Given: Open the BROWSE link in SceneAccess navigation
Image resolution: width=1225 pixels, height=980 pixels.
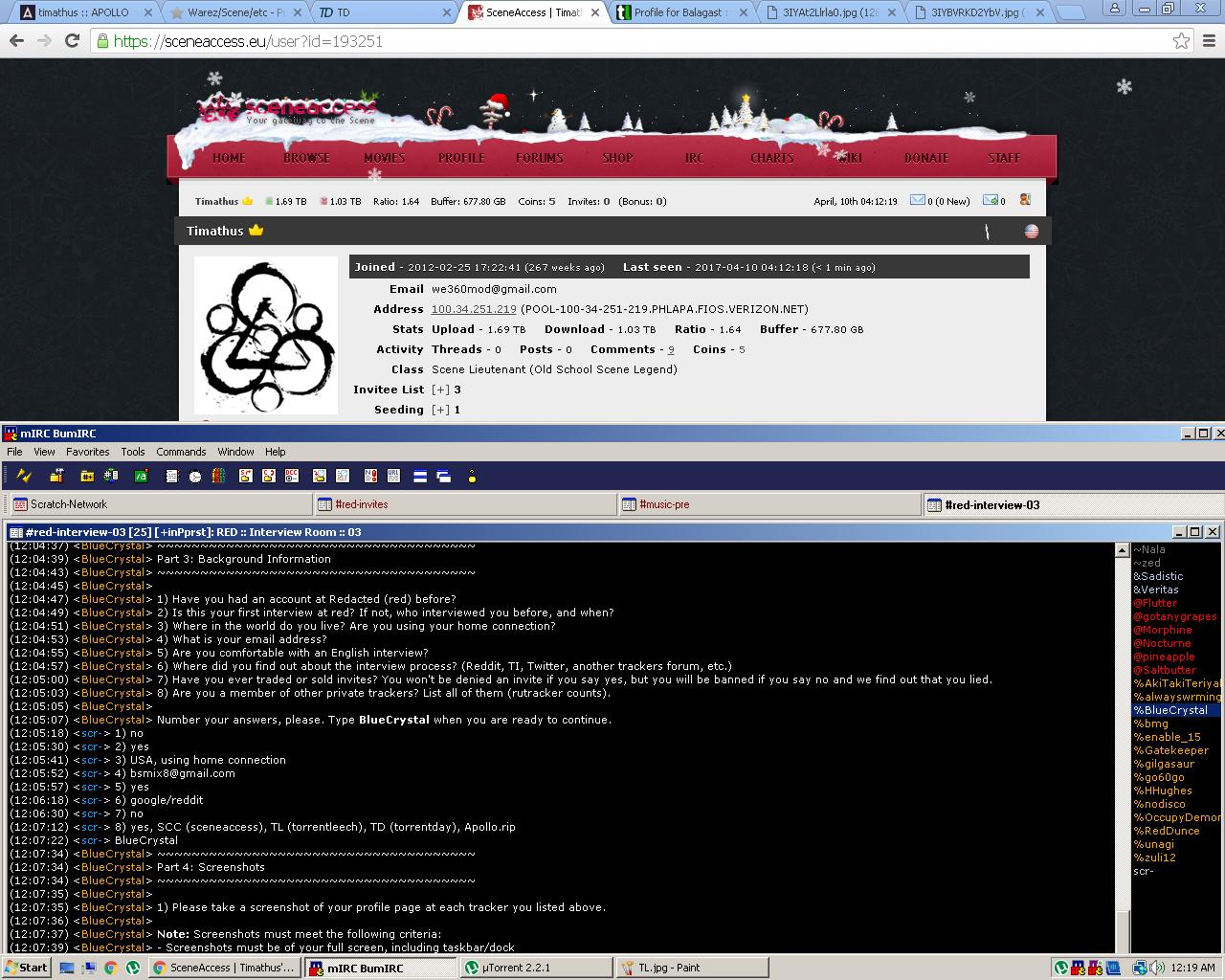Looking at the screenshot, I should click(x=306, y=158).
